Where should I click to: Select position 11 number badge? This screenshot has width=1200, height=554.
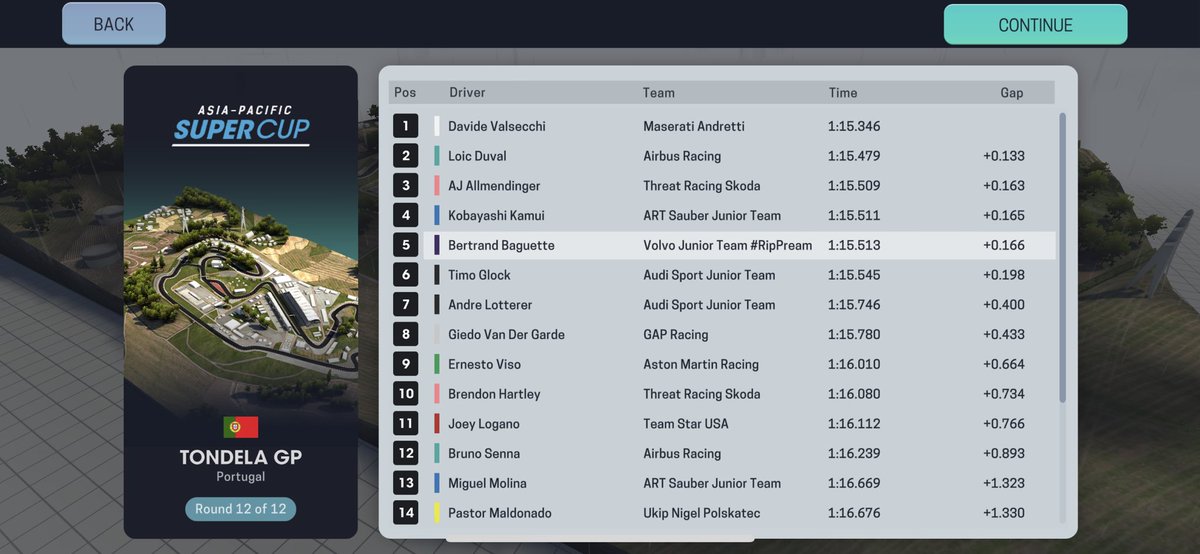click(406, 424)
